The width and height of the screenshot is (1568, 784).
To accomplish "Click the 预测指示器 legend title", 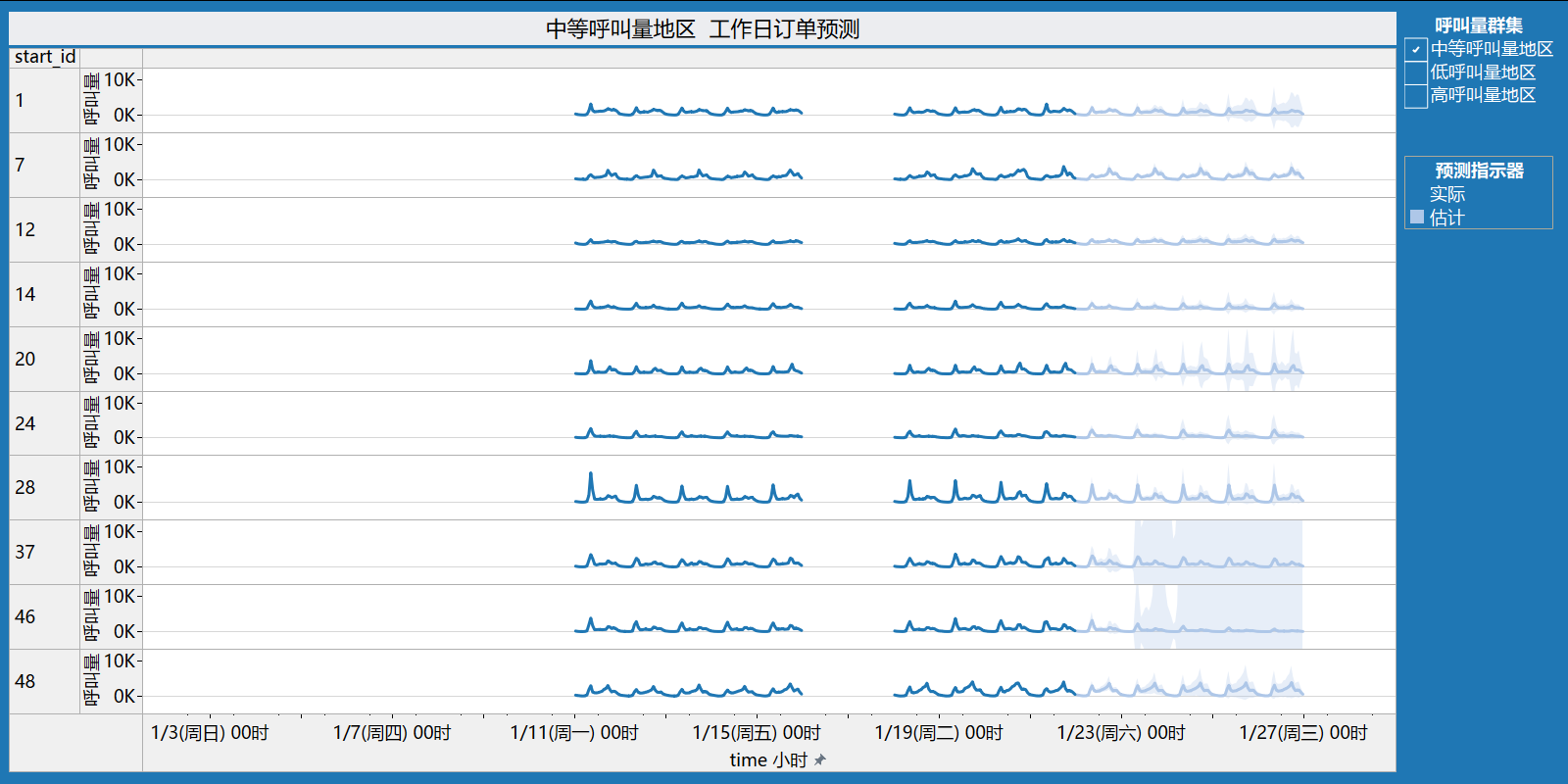I will tap(1479, 171).
